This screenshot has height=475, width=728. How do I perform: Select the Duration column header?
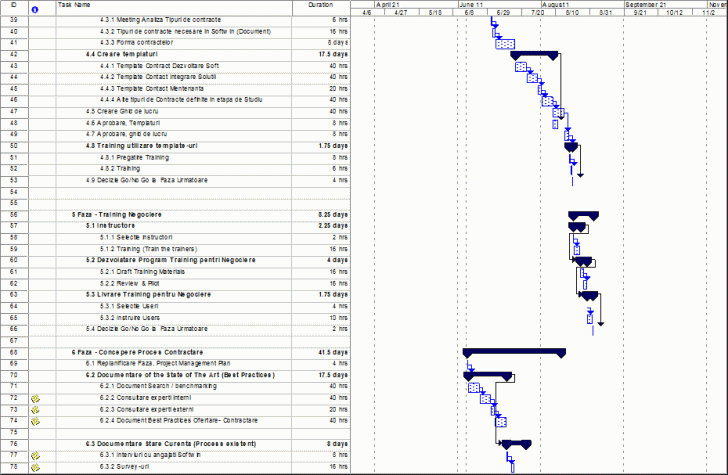(x=320, y=5)
